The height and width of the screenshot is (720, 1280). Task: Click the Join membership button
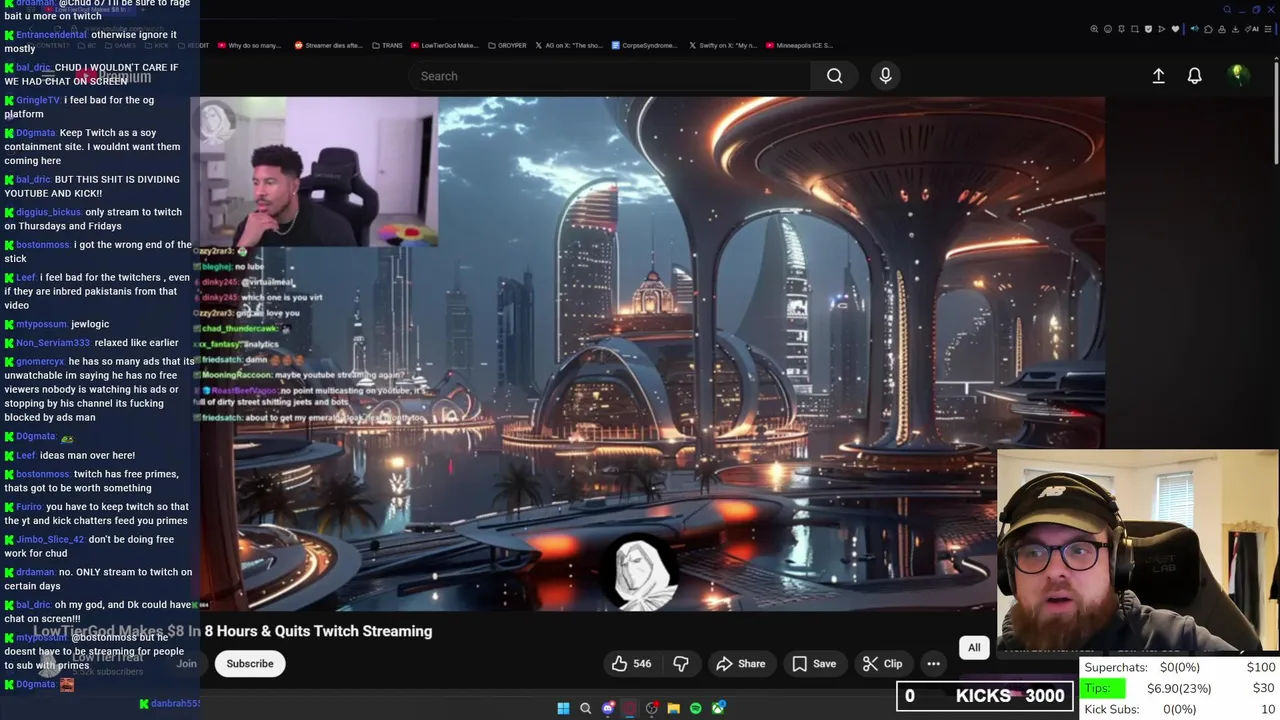(x=187, y=664)
